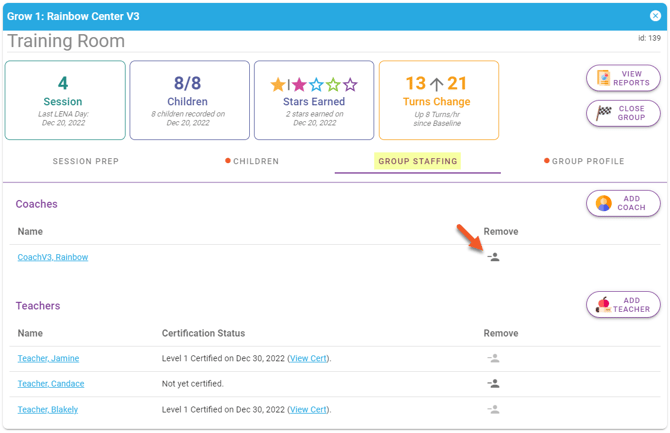The image size is (670, 433).
Task: Click remove icon for Teacher, Jamine
Action: point(493,358)
